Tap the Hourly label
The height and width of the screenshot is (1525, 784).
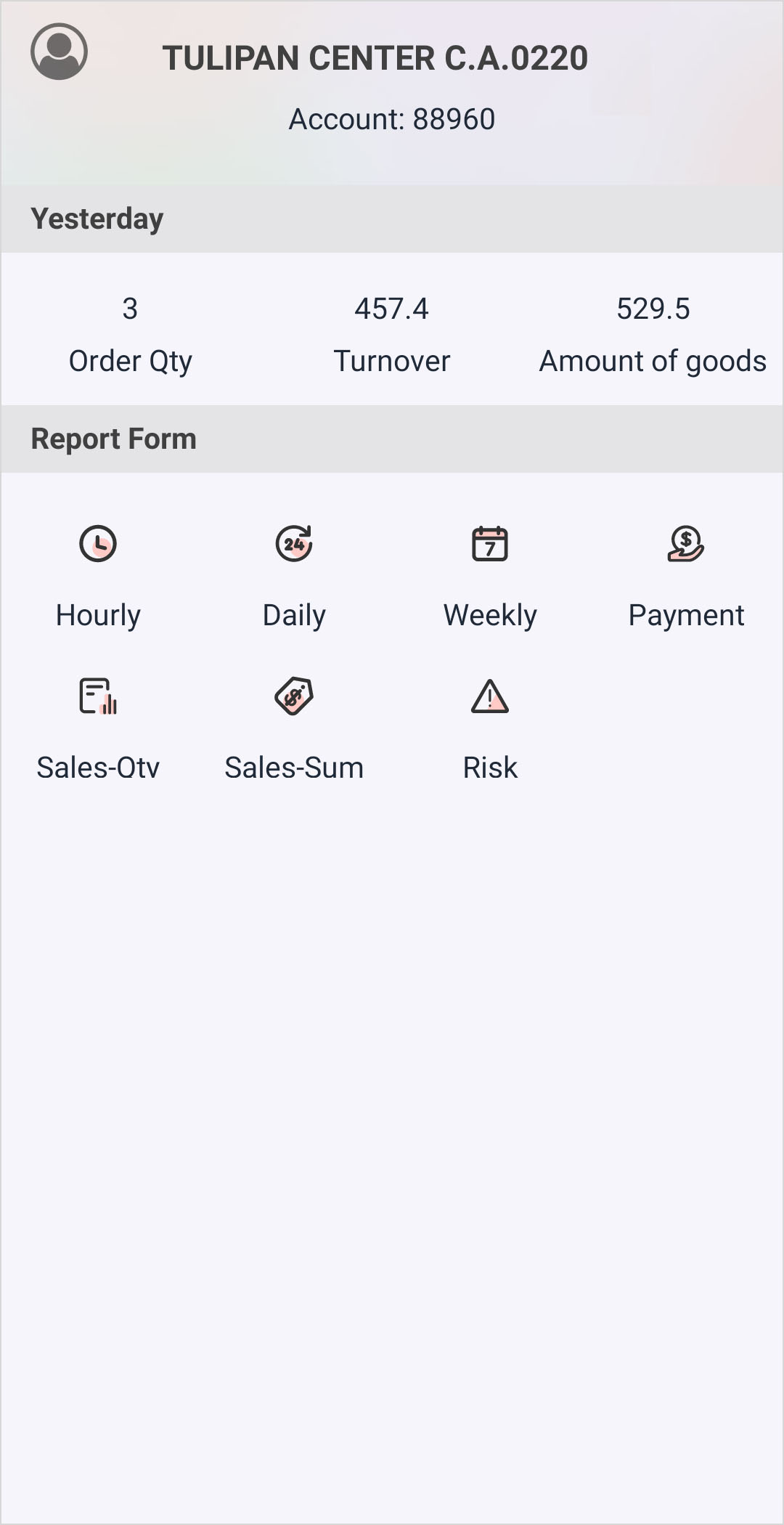tap(98, 615)
